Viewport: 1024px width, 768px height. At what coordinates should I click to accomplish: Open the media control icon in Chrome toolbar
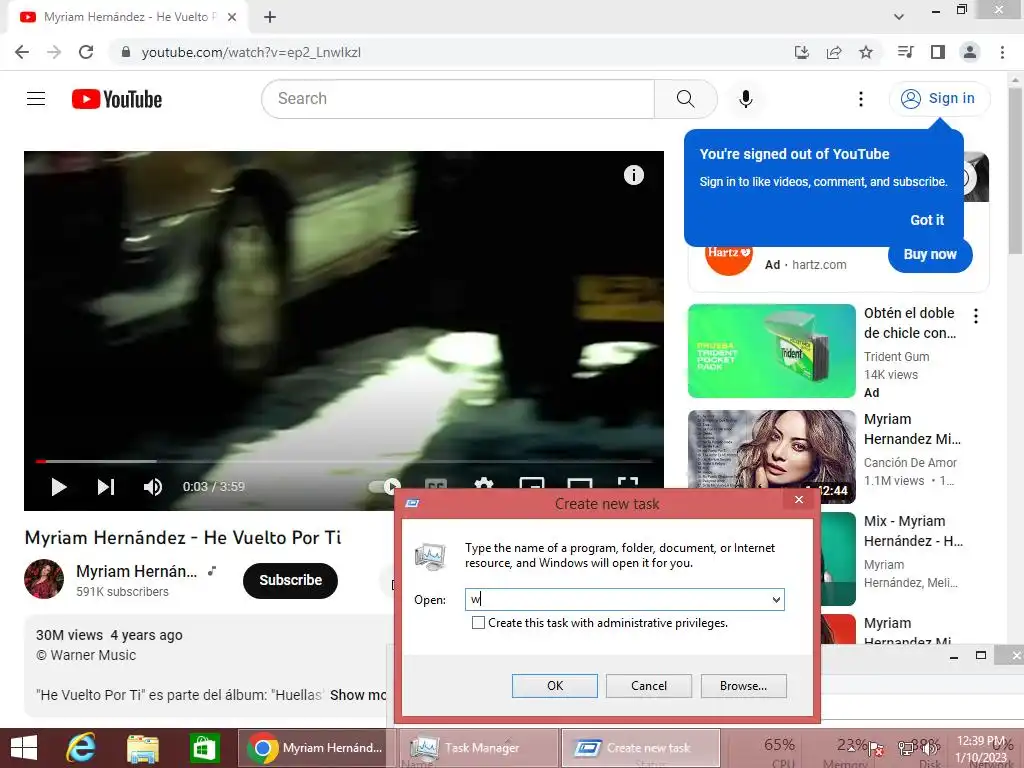906,52
